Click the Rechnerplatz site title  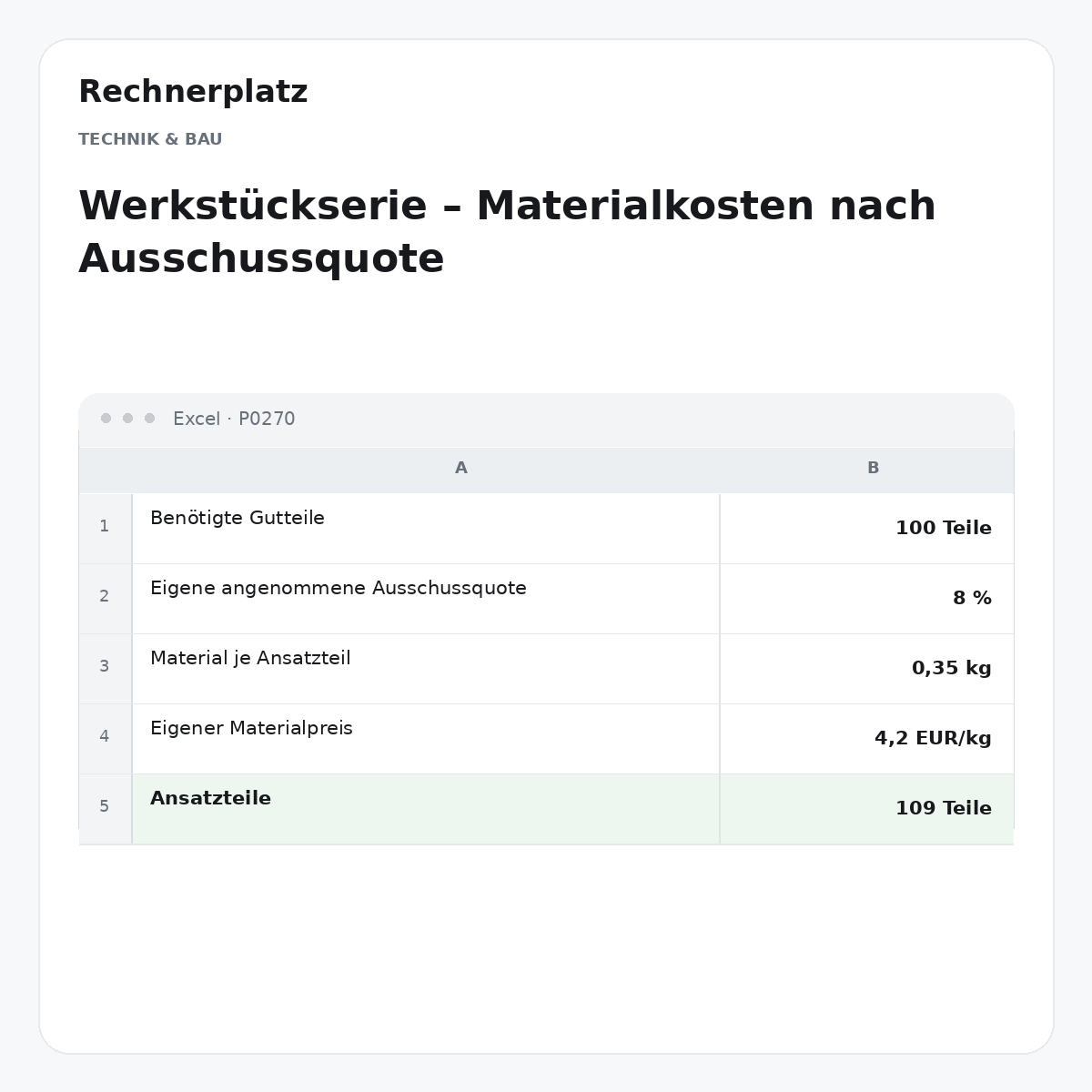193,92
